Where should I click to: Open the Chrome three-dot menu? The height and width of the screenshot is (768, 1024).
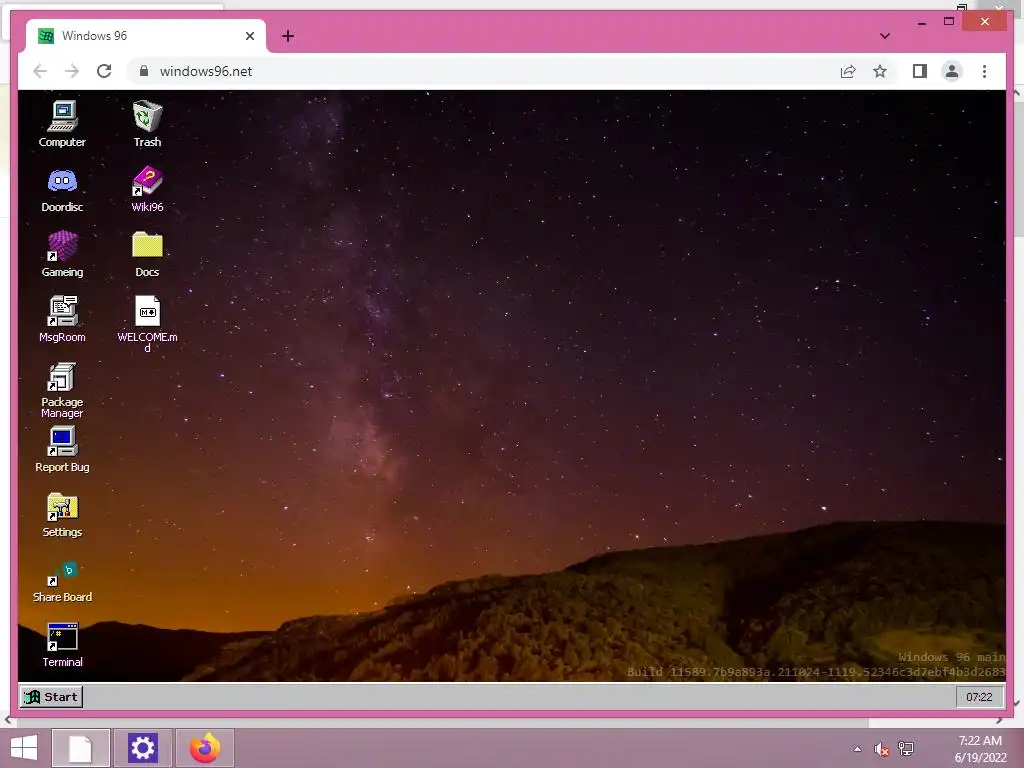pyautogui.click(x=984, y=71)
